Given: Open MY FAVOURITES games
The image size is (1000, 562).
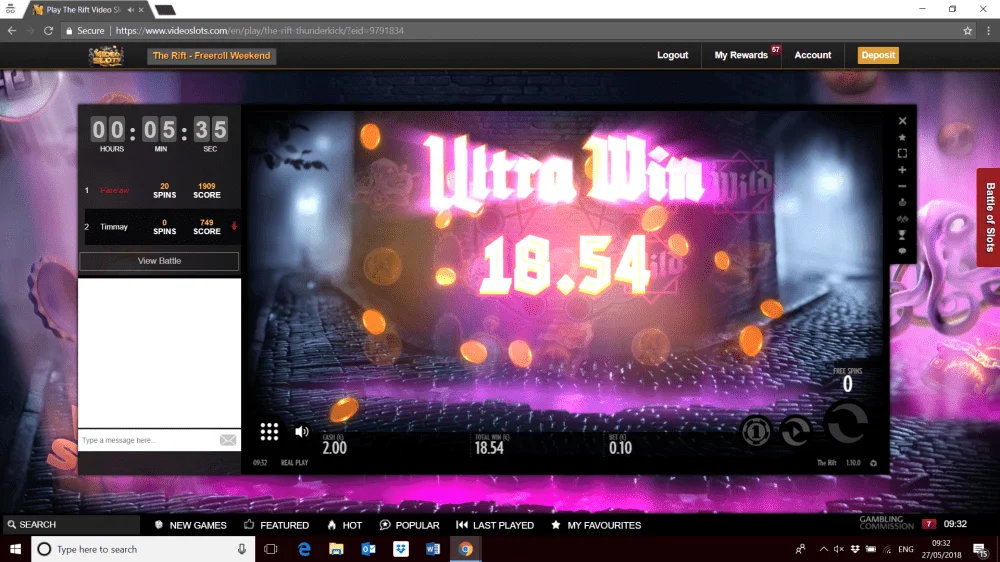Looking at the screenshot, I should (596, 525).
